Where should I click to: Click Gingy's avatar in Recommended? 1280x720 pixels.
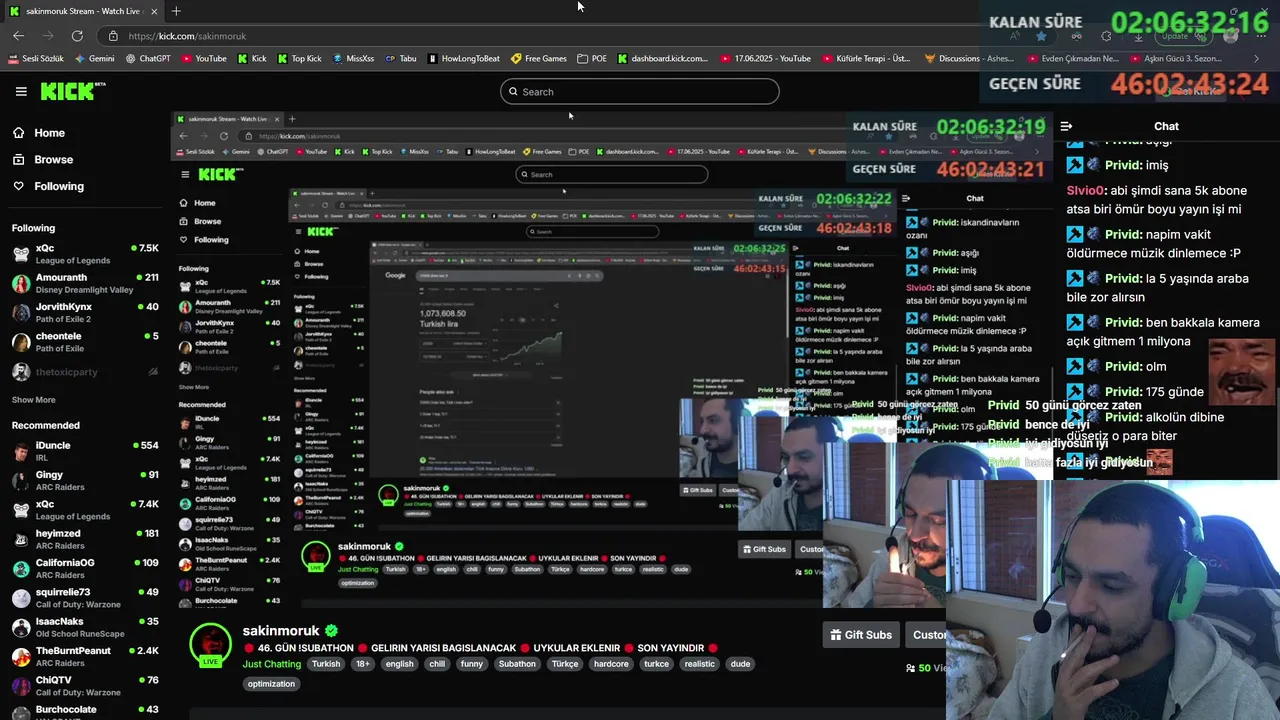coord(20,481)
